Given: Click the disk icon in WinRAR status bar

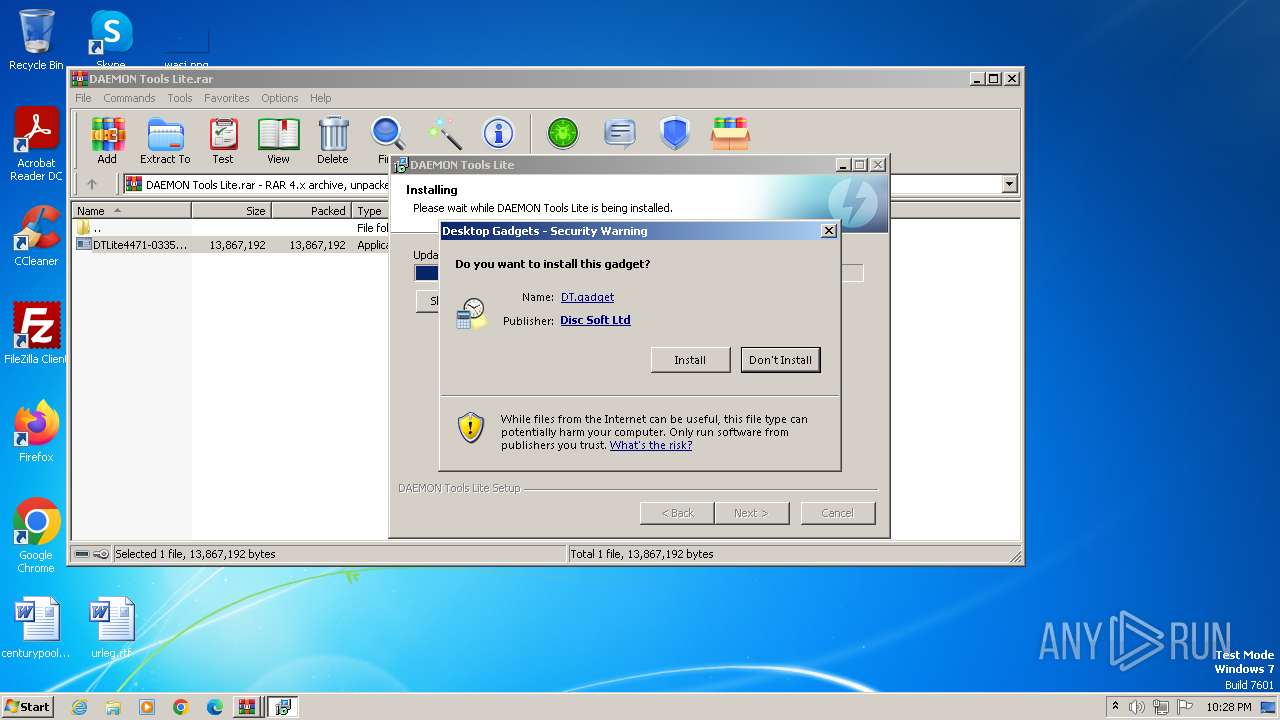Looking at the screenshot, I should (x=82, y=554).
